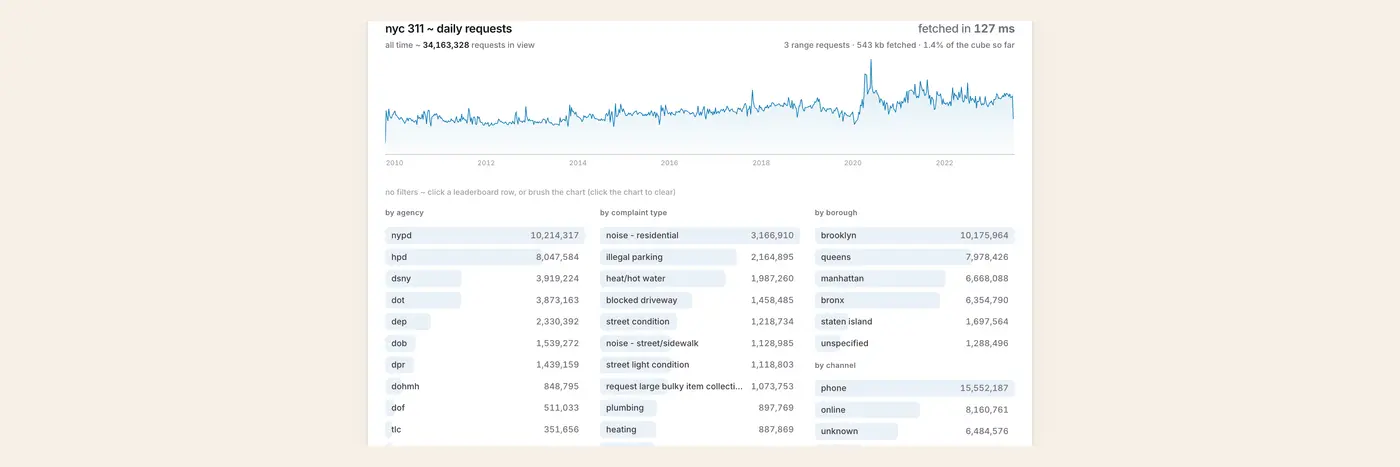Screen dimensions: 1400x467
Task: Click the tlc agency row
Action: click(x=485, y=429)
